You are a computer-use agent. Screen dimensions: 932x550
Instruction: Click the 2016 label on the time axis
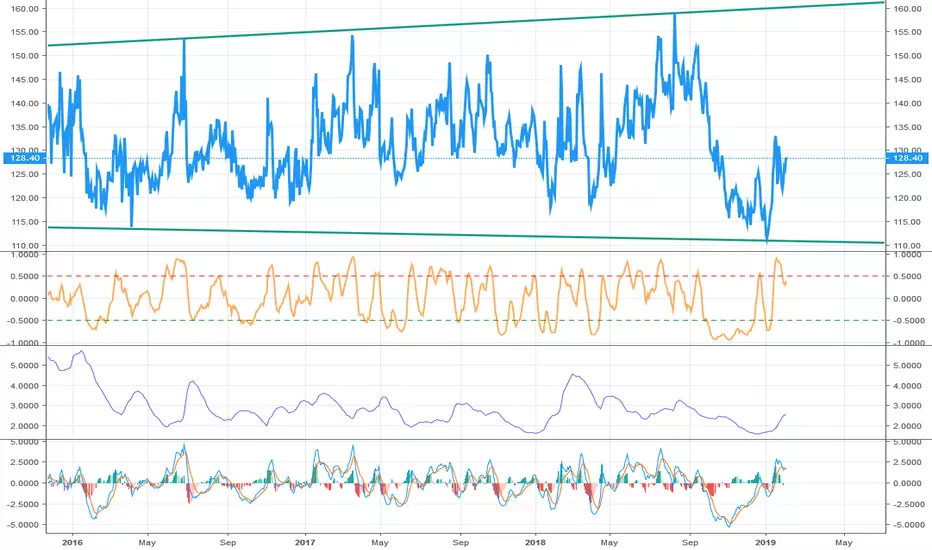point(72,542)
